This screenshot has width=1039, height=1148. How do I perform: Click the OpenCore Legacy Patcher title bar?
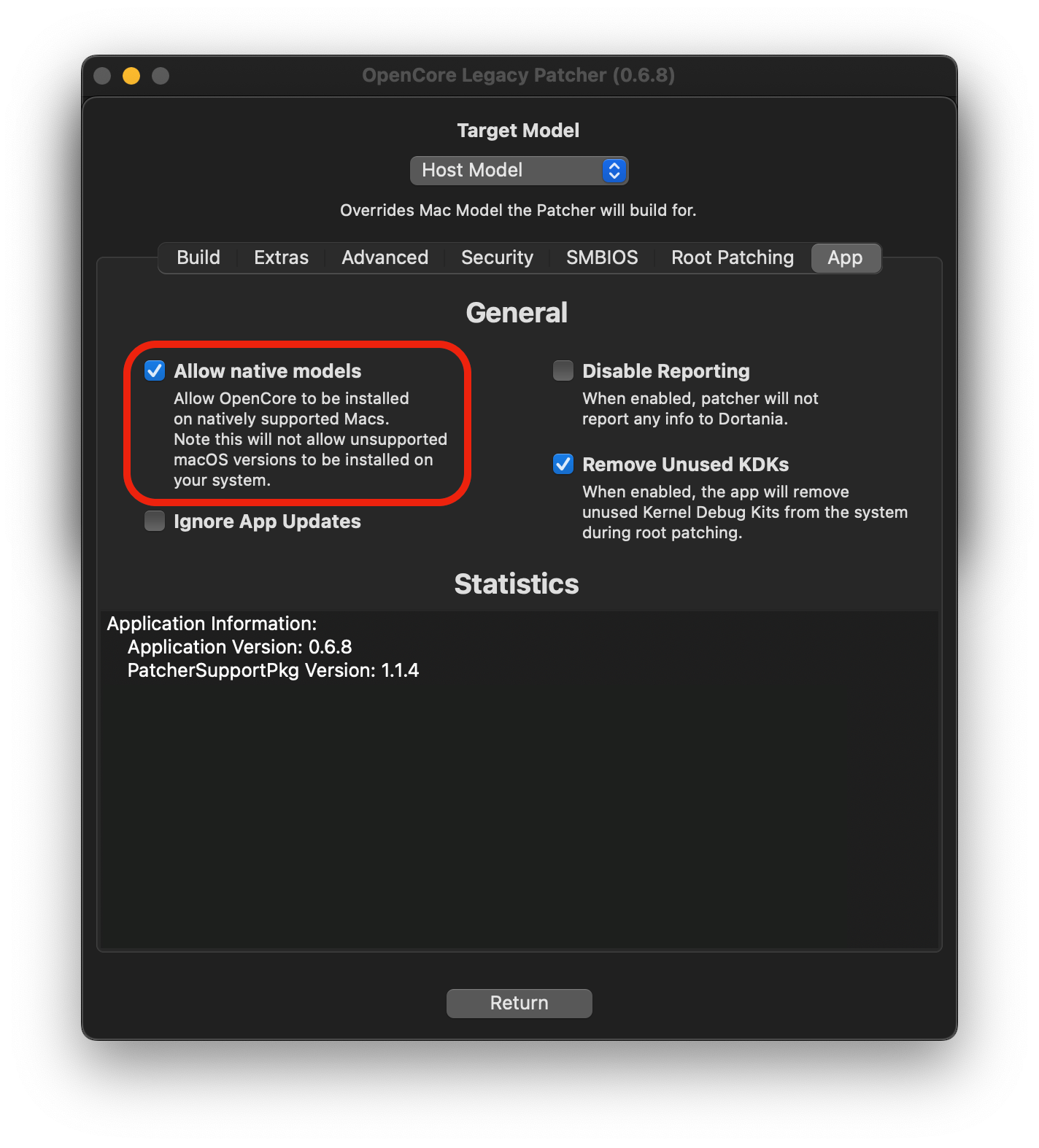point(518,76)
